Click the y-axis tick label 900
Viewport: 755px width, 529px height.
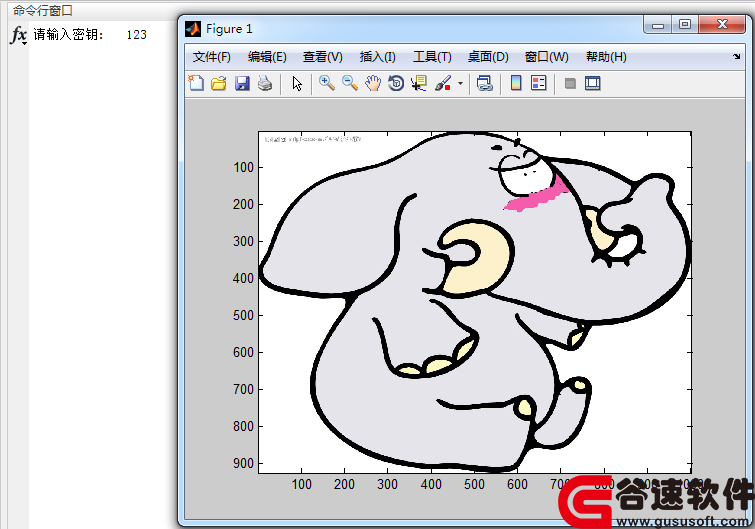coord(243,463)
